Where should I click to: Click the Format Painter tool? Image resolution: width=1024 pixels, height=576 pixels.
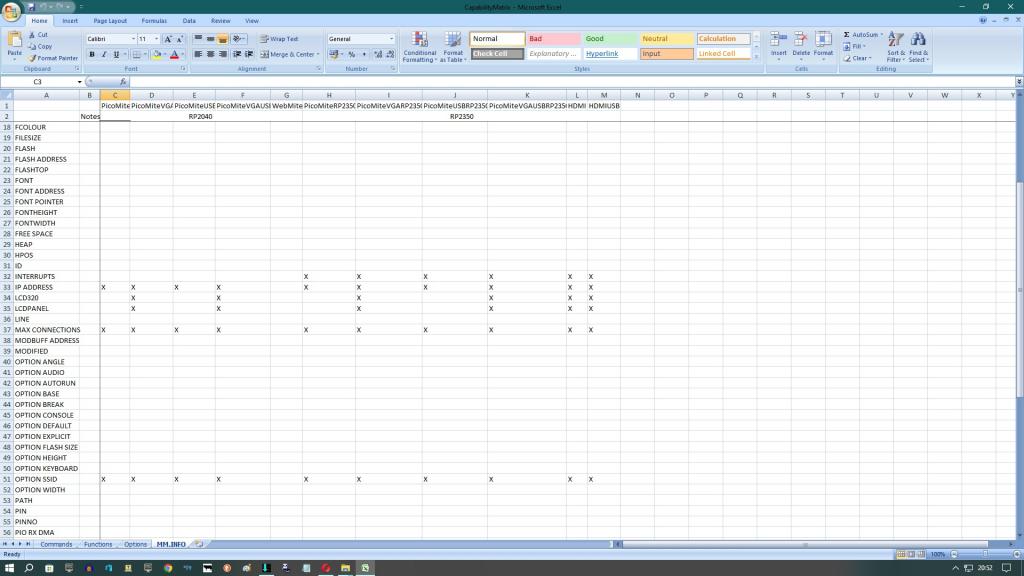pyautogui.click(x=53, y=58)
